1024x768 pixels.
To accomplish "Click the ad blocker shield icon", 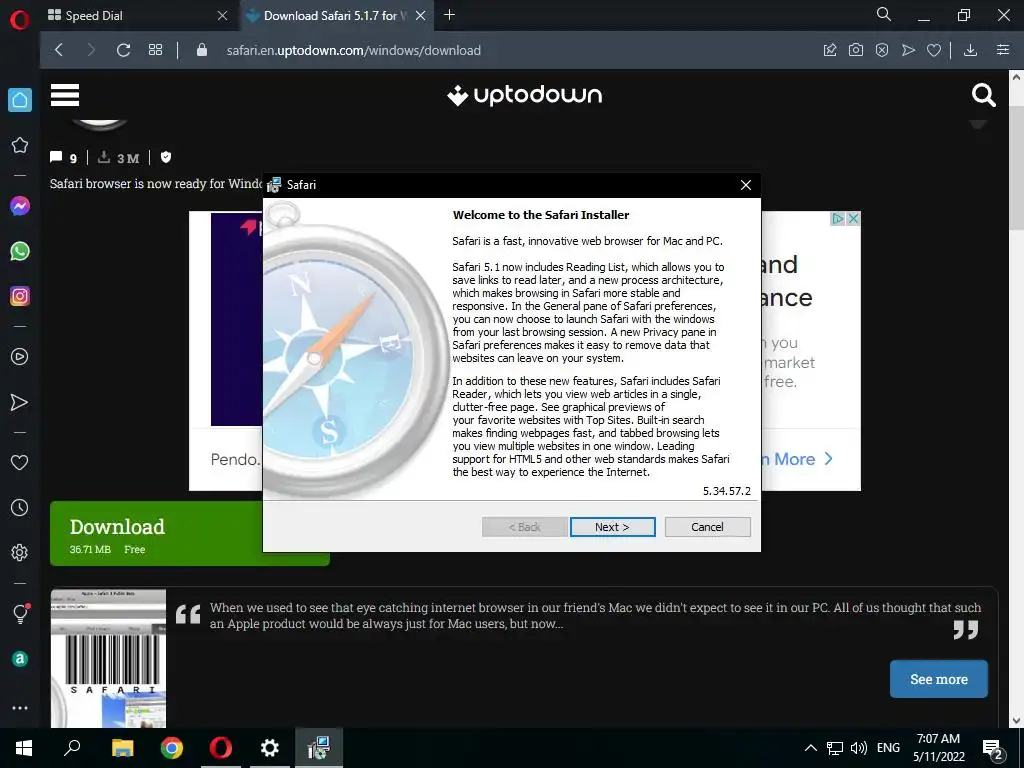I will click(x=882, y=50).
